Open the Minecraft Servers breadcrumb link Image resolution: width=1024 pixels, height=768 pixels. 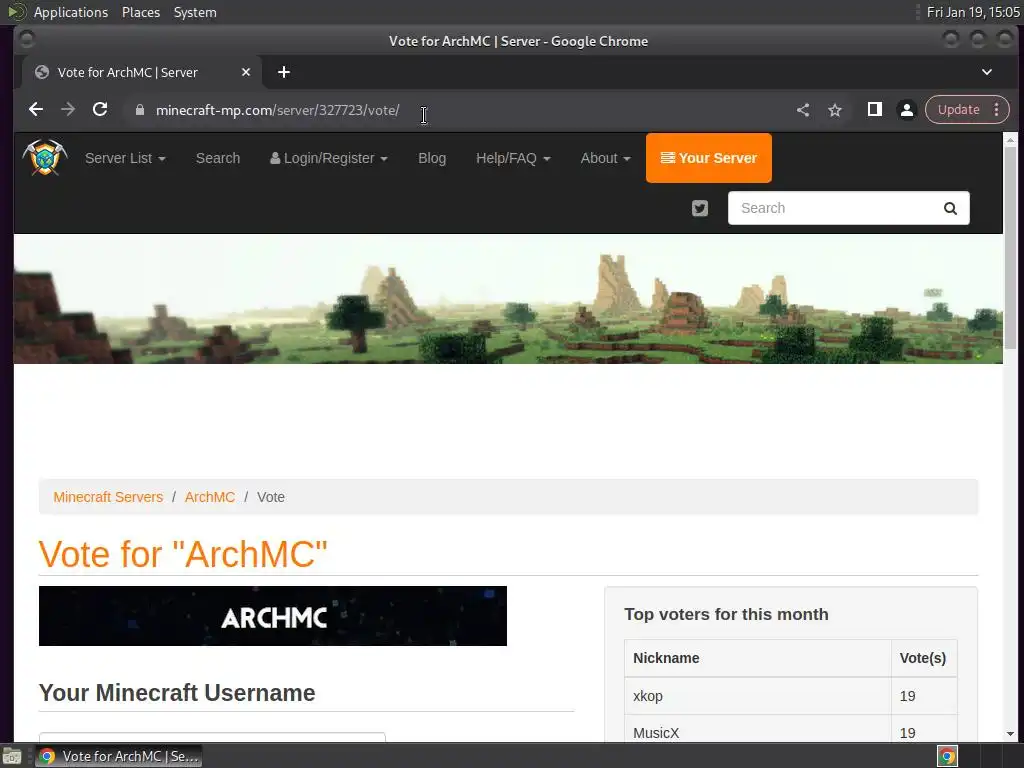click(x=108, y=497)
